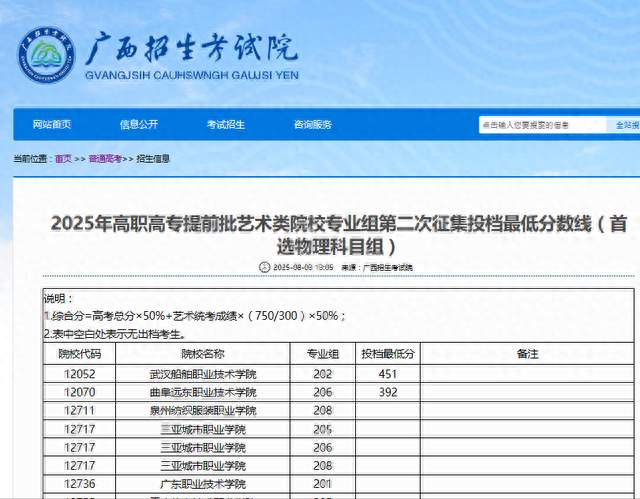This screenshot has height=499, width=640.
Task: Open the 网站首页 menu item
Action: point(52,124)
